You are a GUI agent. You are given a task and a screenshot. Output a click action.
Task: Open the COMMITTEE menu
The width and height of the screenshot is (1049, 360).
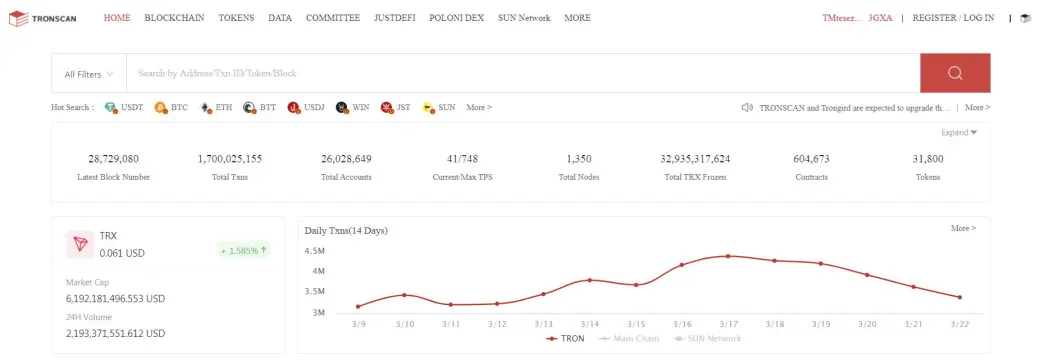pos(333,18)
